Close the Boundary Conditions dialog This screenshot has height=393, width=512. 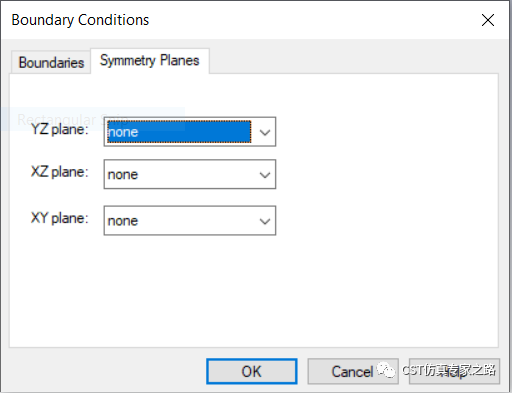click(x=488, y=20)
